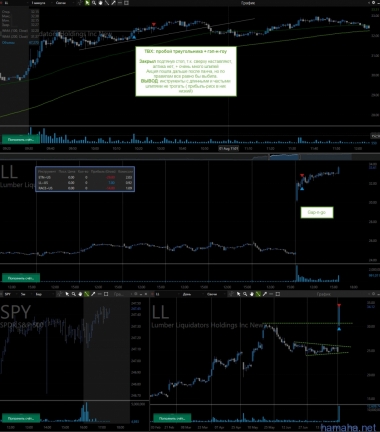Pick the trend line tool in the top chart toolbar
This screenshot has width=380, height=432.
point(107,3)
